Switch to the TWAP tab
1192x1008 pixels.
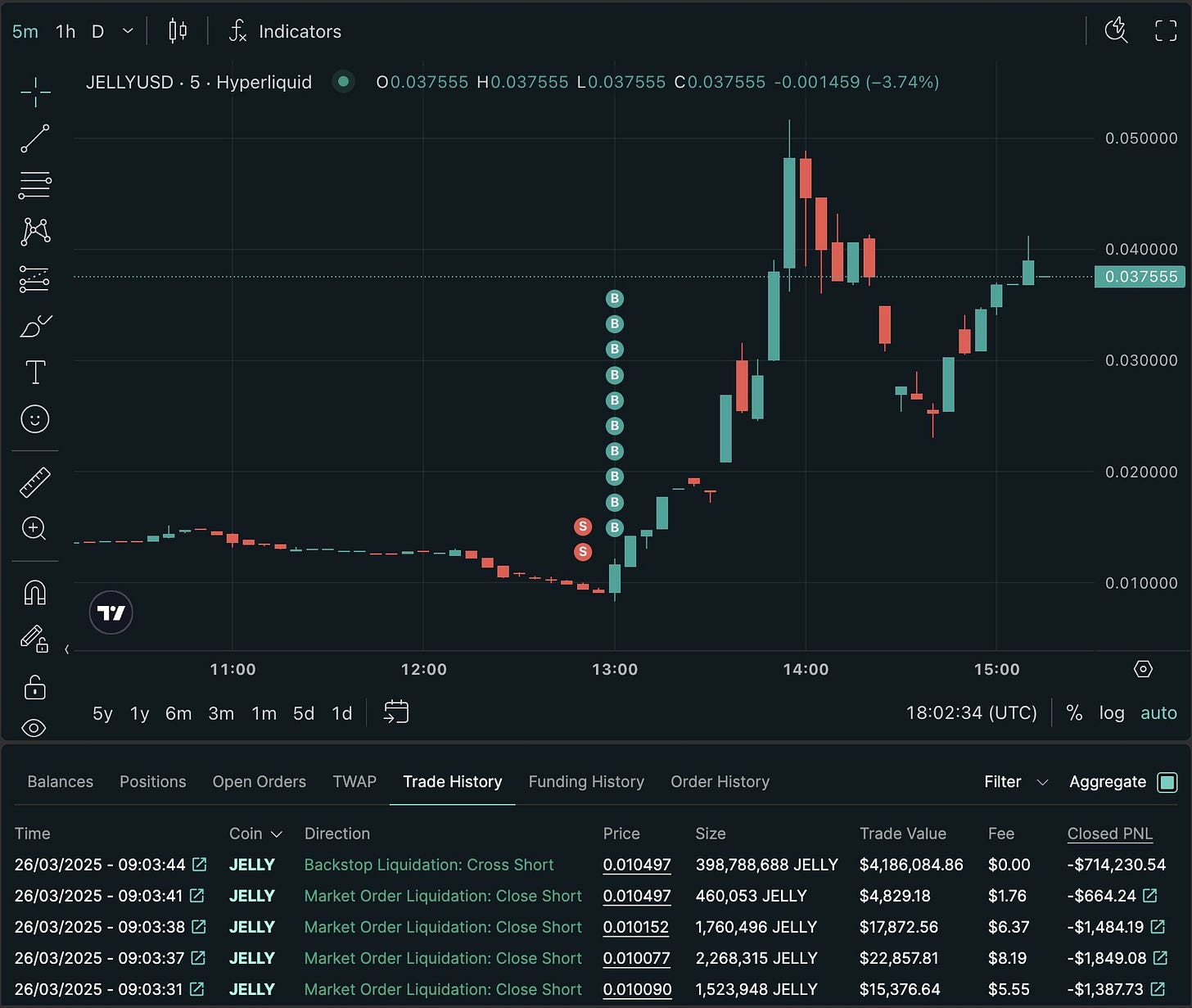point(354,781)
